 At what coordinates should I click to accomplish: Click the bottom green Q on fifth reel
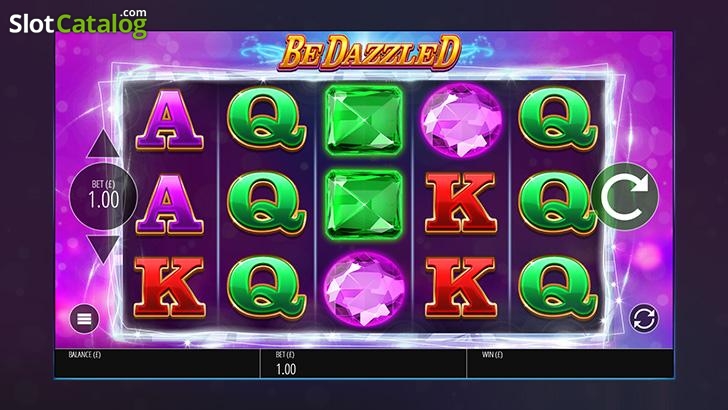pos(558,287)
